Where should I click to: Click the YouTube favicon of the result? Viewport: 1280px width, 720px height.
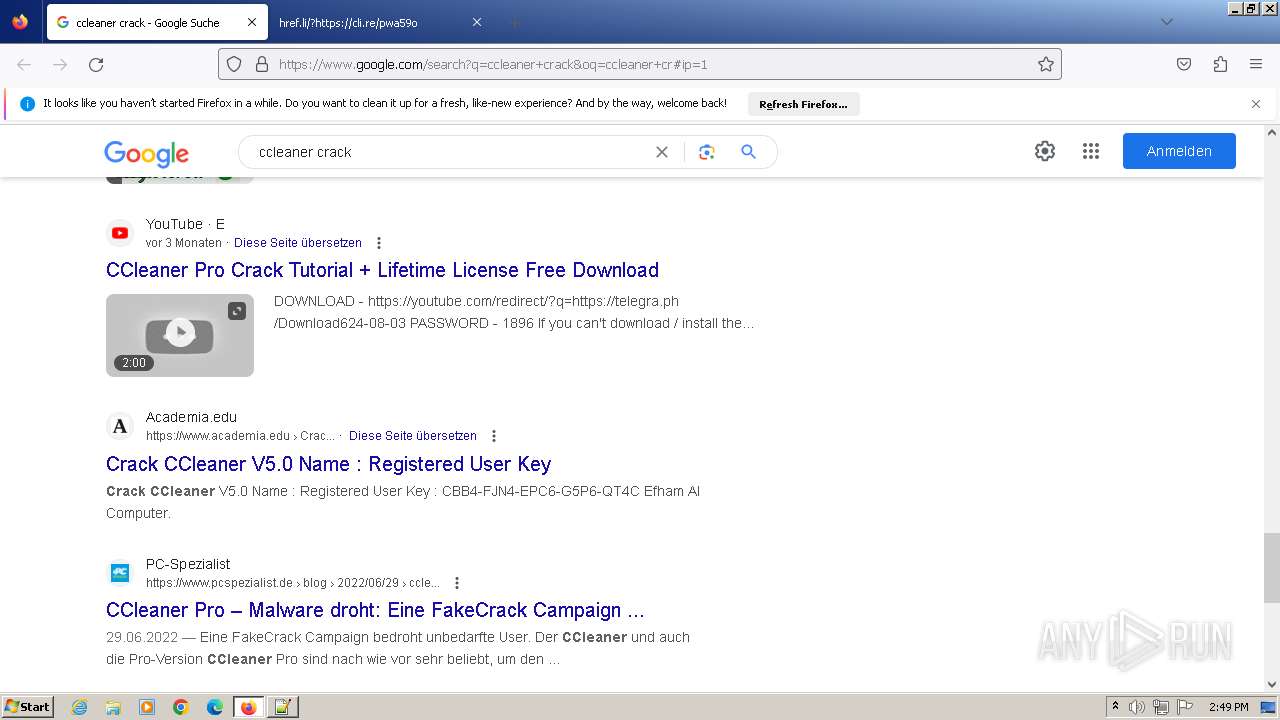pyautogui.click(x=120, y=233)
